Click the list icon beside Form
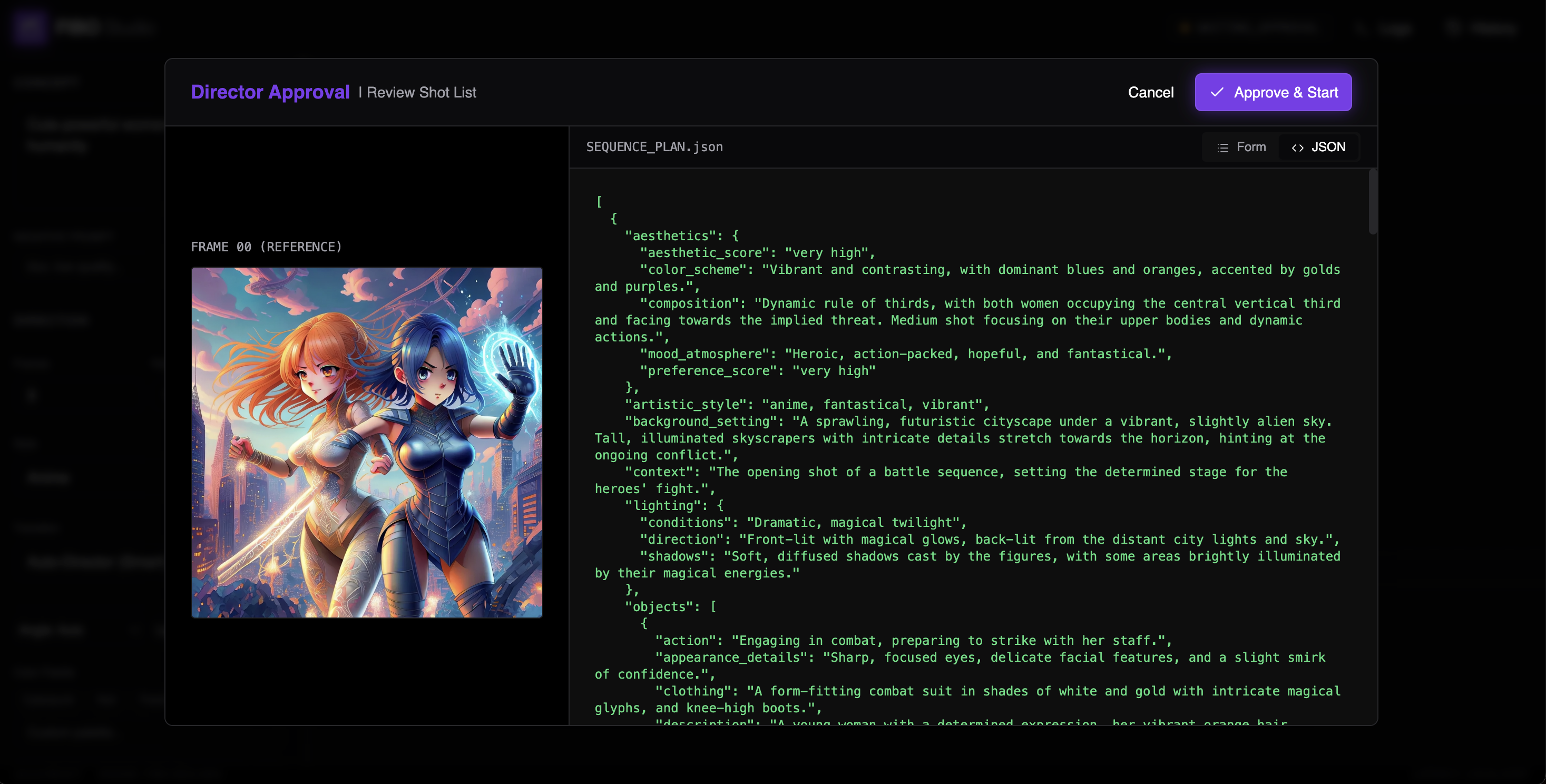 pyautogui.click(x=1222, y=148)
